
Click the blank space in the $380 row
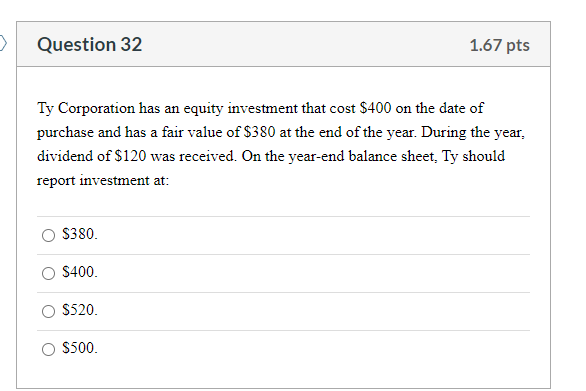(314, 235)
